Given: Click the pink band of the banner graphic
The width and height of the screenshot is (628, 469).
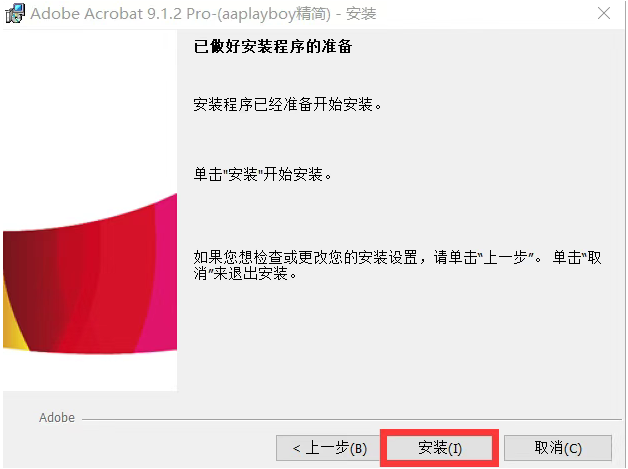Looking at the screenshot, I should [x=164, y=276].
